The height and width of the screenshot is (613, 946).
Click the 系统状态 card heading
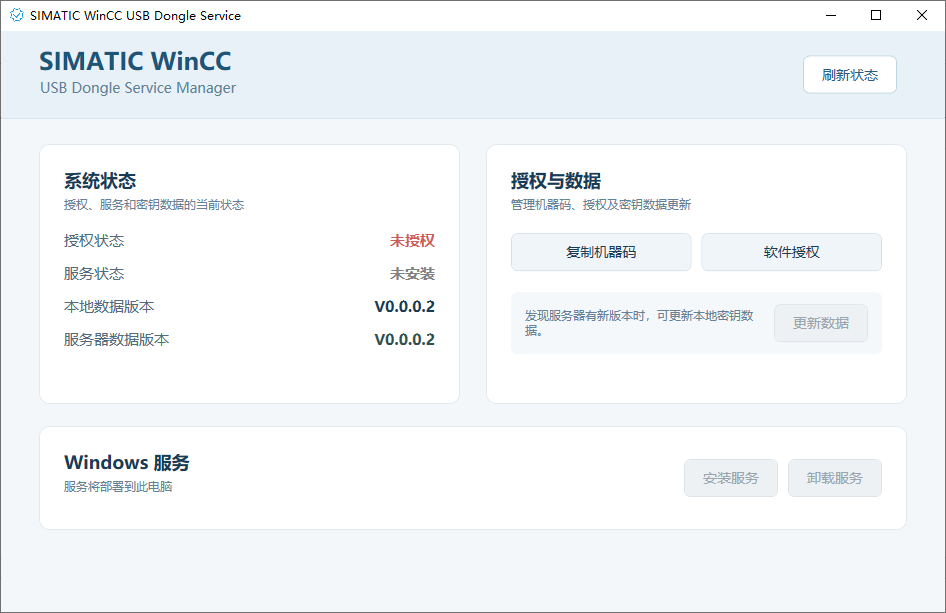(100, 181)
